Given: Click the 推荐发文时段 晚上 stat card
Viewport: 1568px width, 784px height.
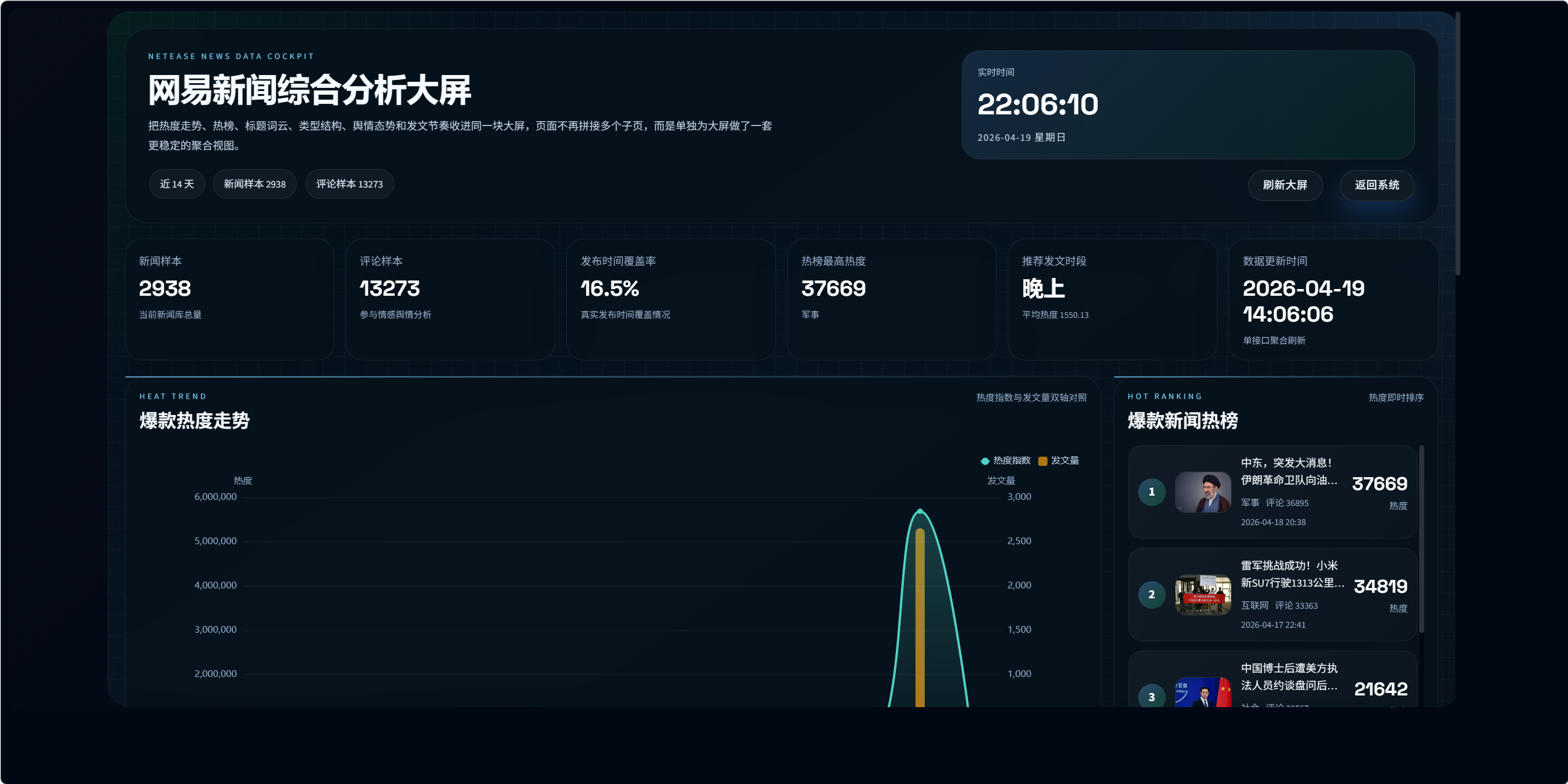Looking at the screenshot, I should pyautogui.click(x=1112, y=299).
